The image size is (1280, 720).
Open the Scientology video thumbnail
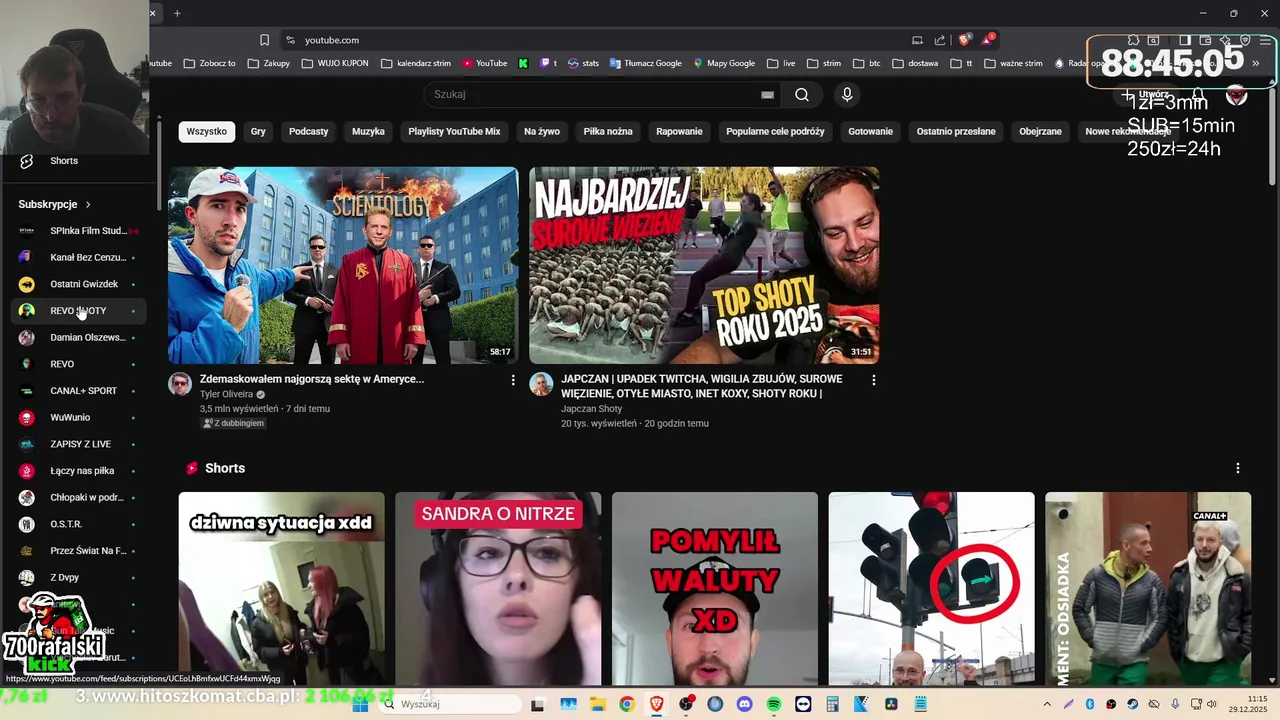[343, 265]
